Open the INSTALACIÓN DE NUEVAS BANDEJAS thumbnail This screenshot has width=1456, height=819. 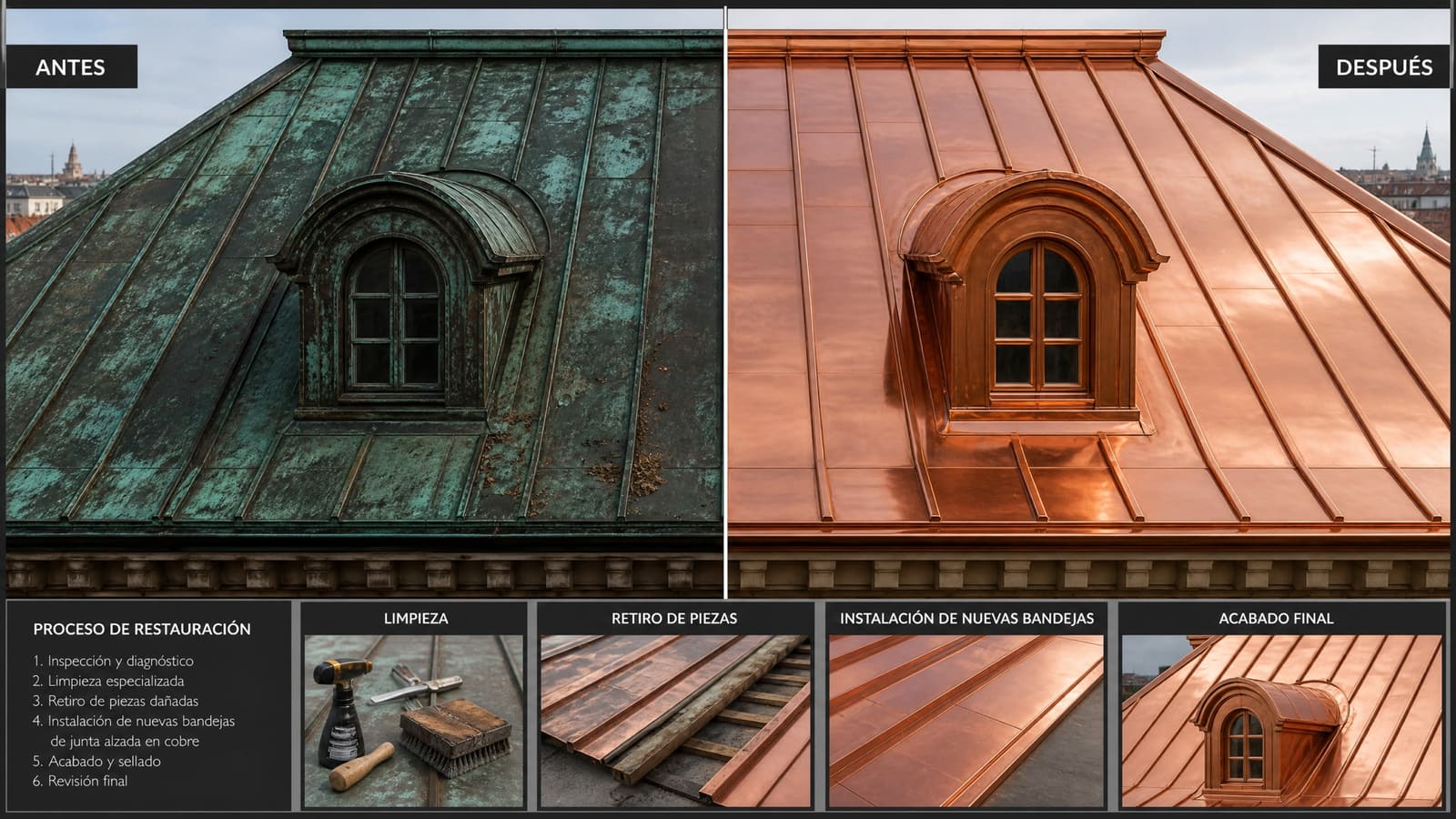point(966,721)
